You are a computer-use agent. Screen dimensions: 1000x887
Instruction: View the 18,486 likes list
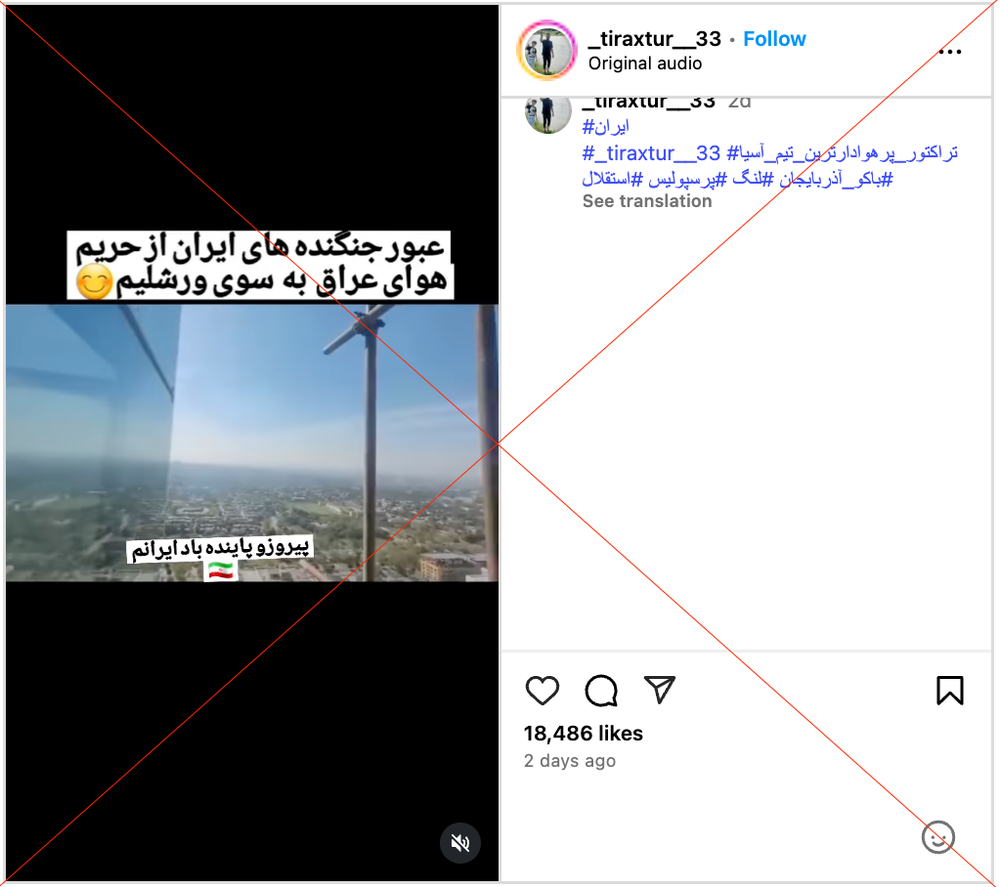583,733
